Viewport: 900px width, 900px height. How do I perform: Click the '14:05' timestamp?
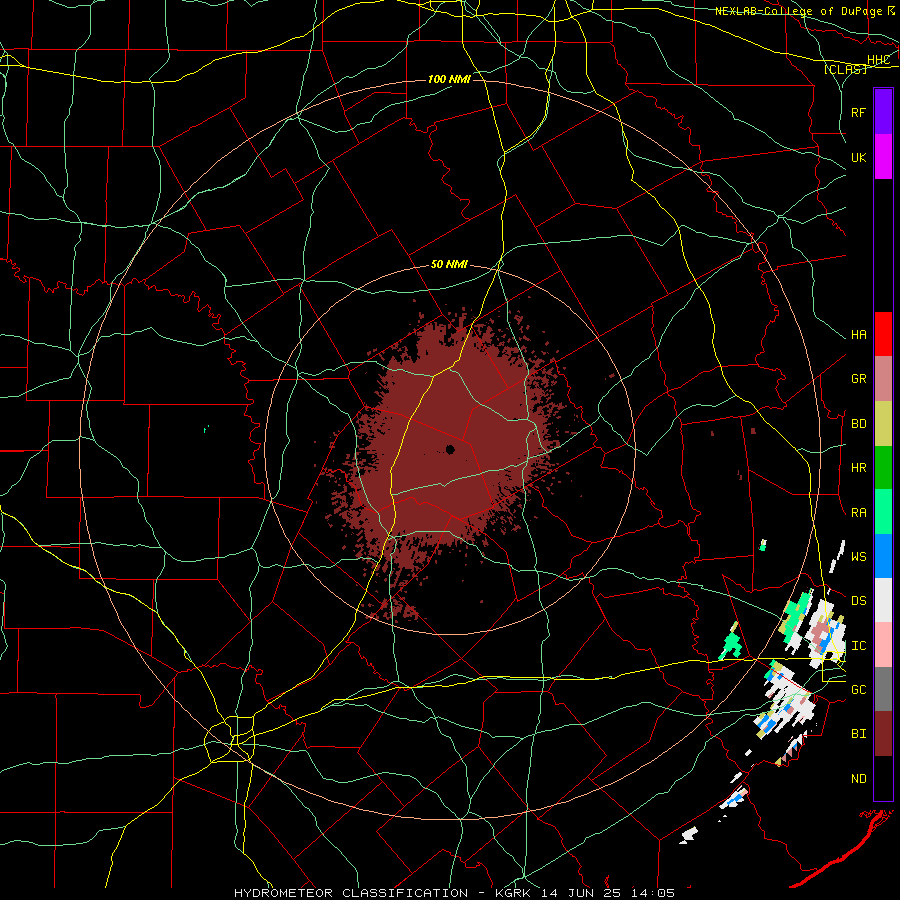pos(651,893)
